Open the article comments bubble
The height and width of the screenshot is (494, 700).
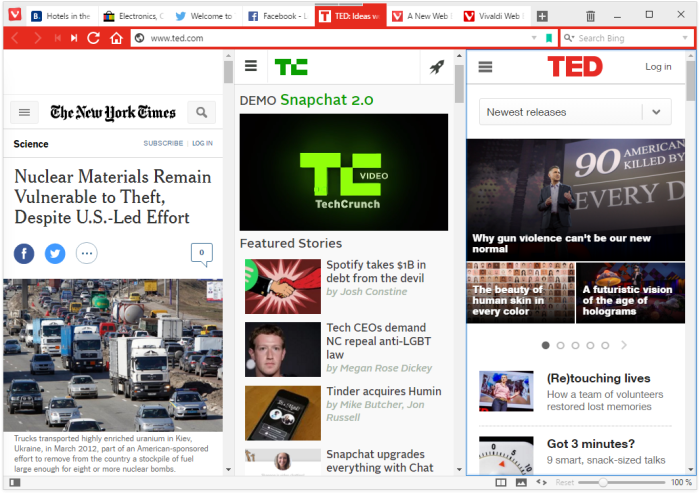click(x=202, y=255)
